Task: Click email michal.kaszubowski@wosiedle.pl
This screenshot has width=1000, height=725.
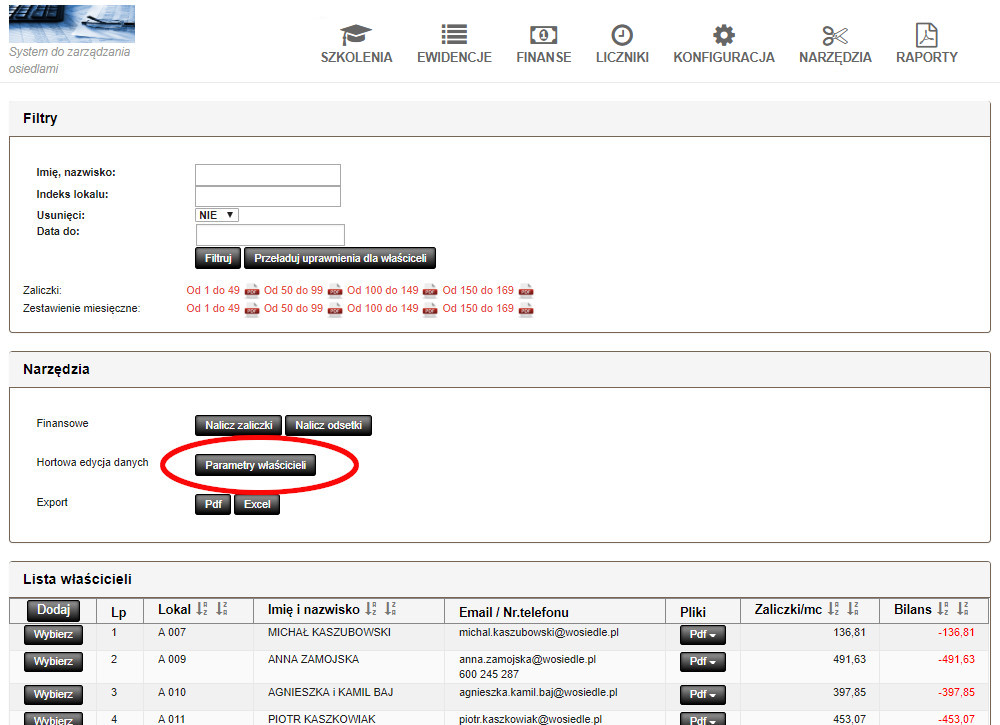Action: (539, 633)
